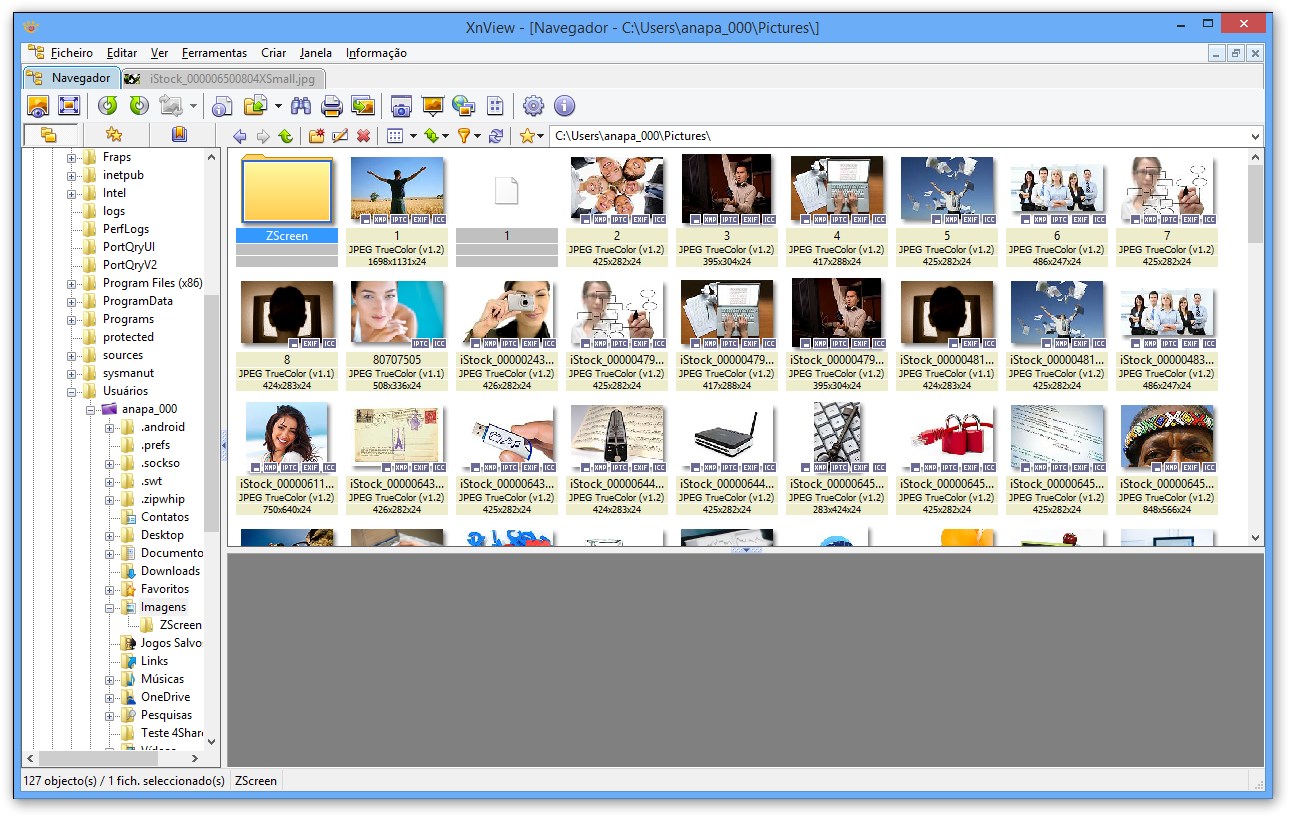Open the settings gear icon
Image resolution: width=1290 pixels, height=818 pixels.
click(x=533, y=106)
